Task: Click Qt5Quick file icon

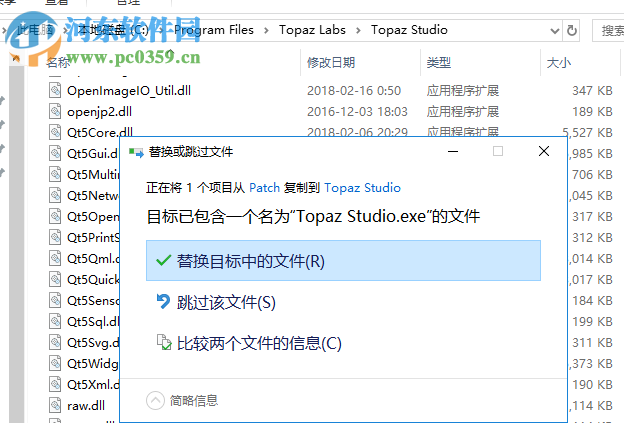Action: [x=55, y=279]
